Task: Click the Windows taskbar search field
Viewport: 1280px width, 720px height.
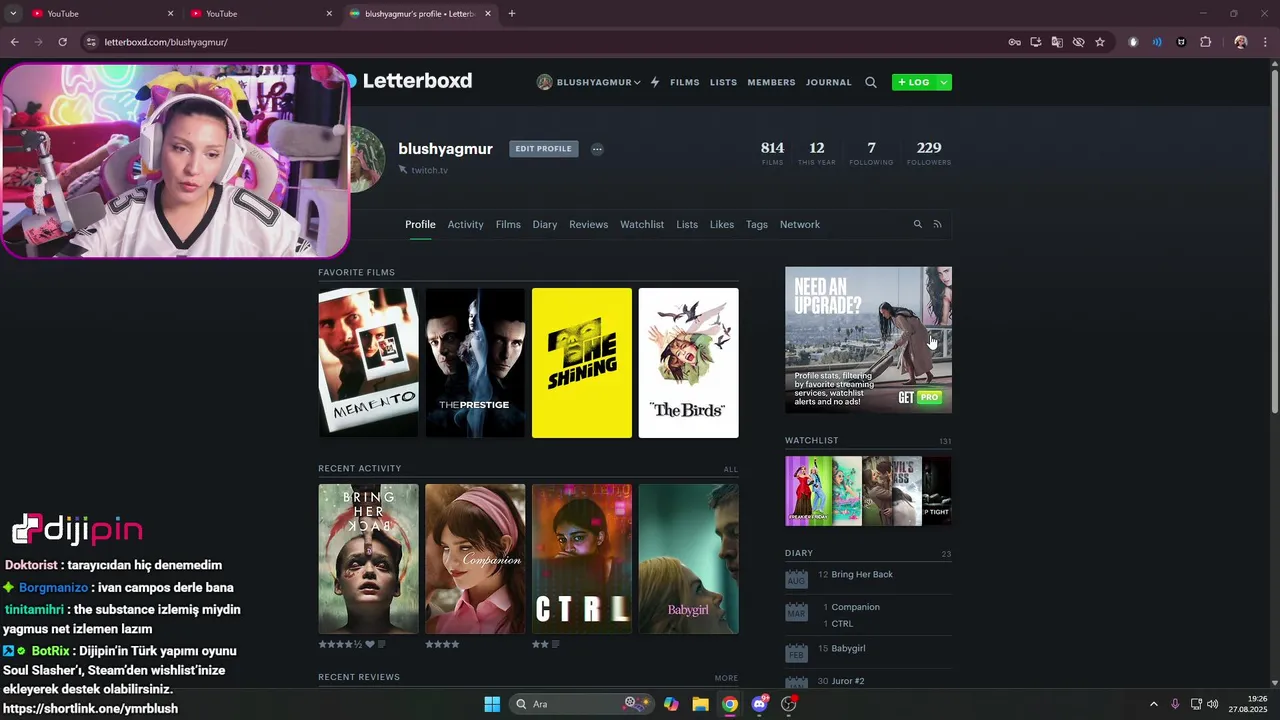Action: [x=580, y=704]
